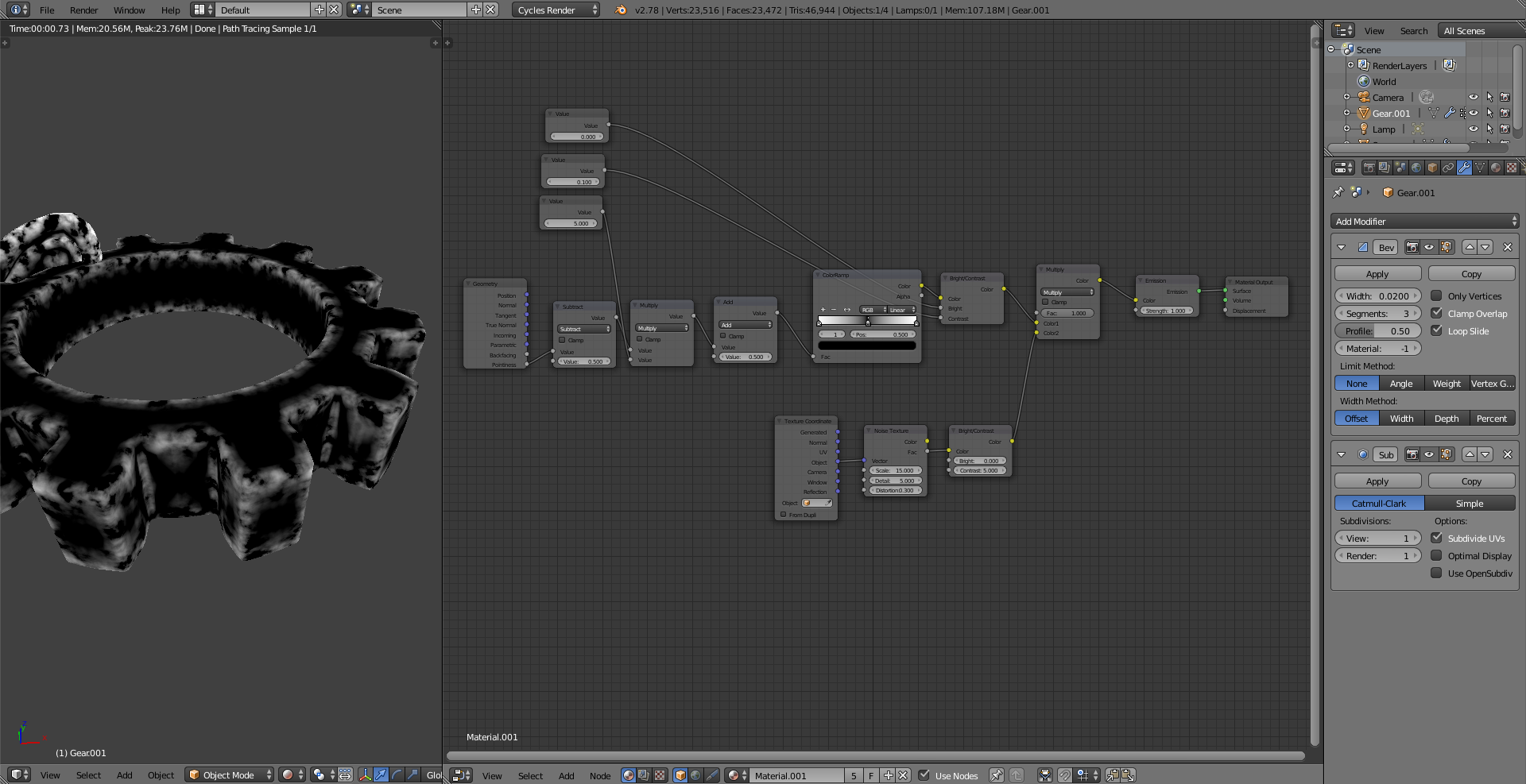The width and height of the screenshot is (1526, 784).
Task: Open the Object properties tab (cube icon)
Action: tap(1432, 168)
